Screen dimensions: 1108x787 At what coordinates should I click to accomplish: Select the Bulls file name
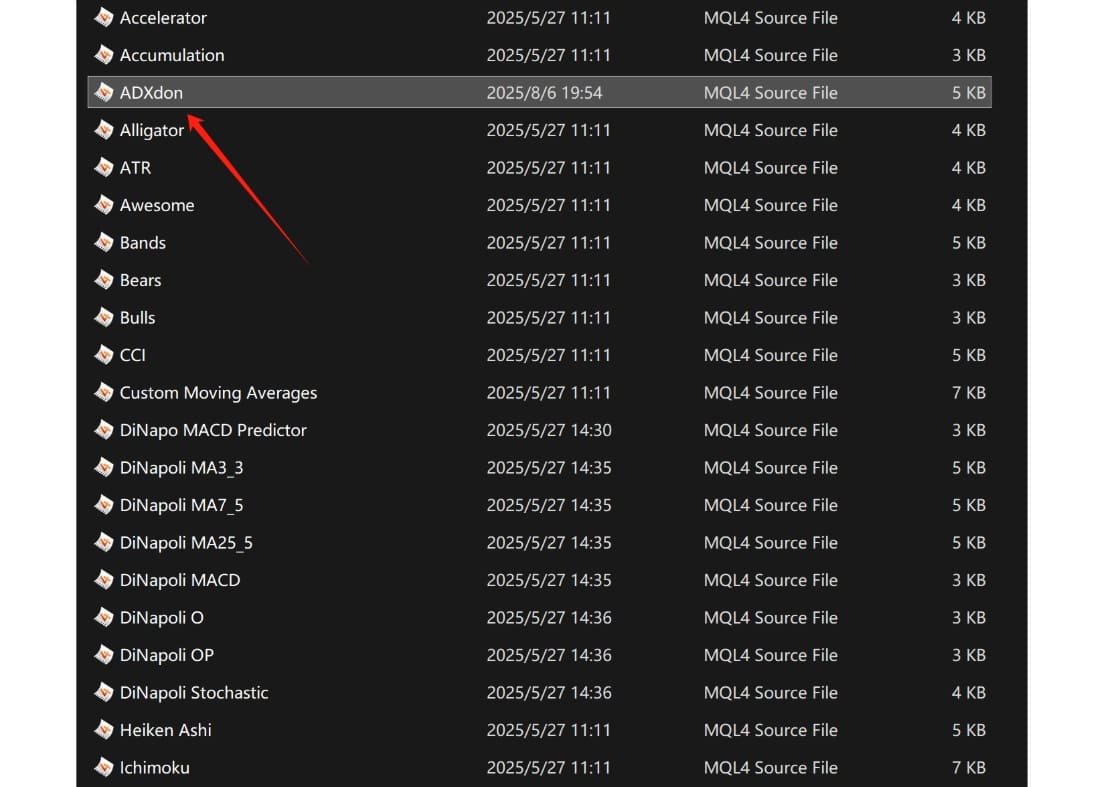(137, 317)
